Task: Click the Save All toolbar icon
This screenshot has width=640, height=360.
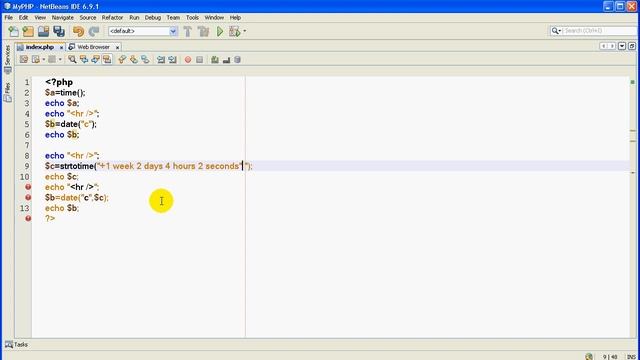Action: coord(59,31)
